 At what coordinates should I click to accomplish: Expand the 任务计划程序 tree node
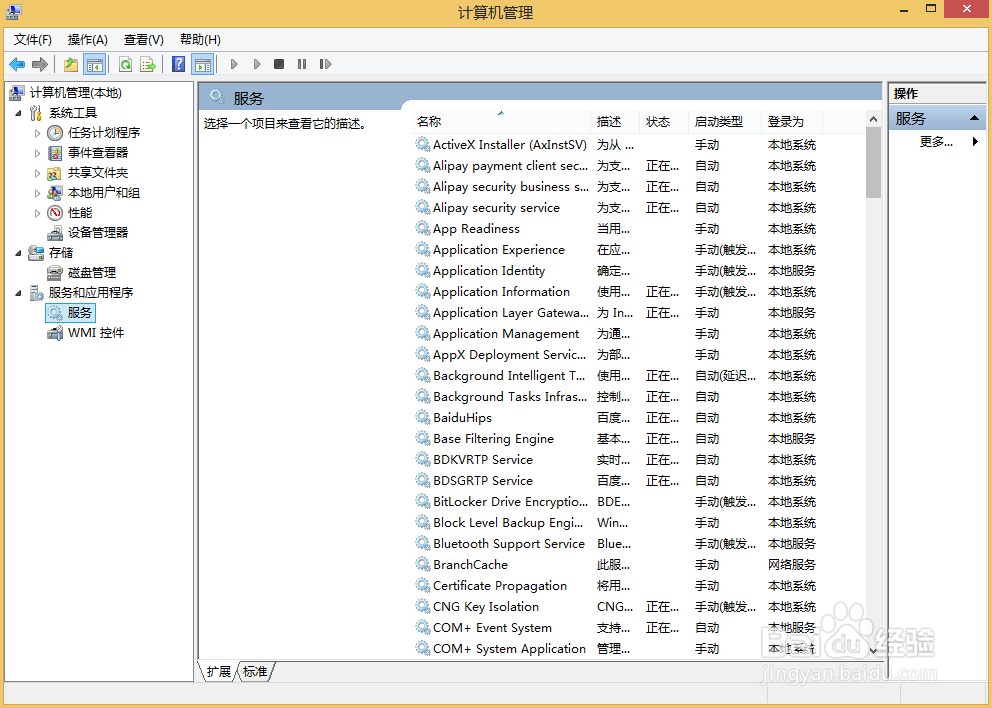(37, 134)
